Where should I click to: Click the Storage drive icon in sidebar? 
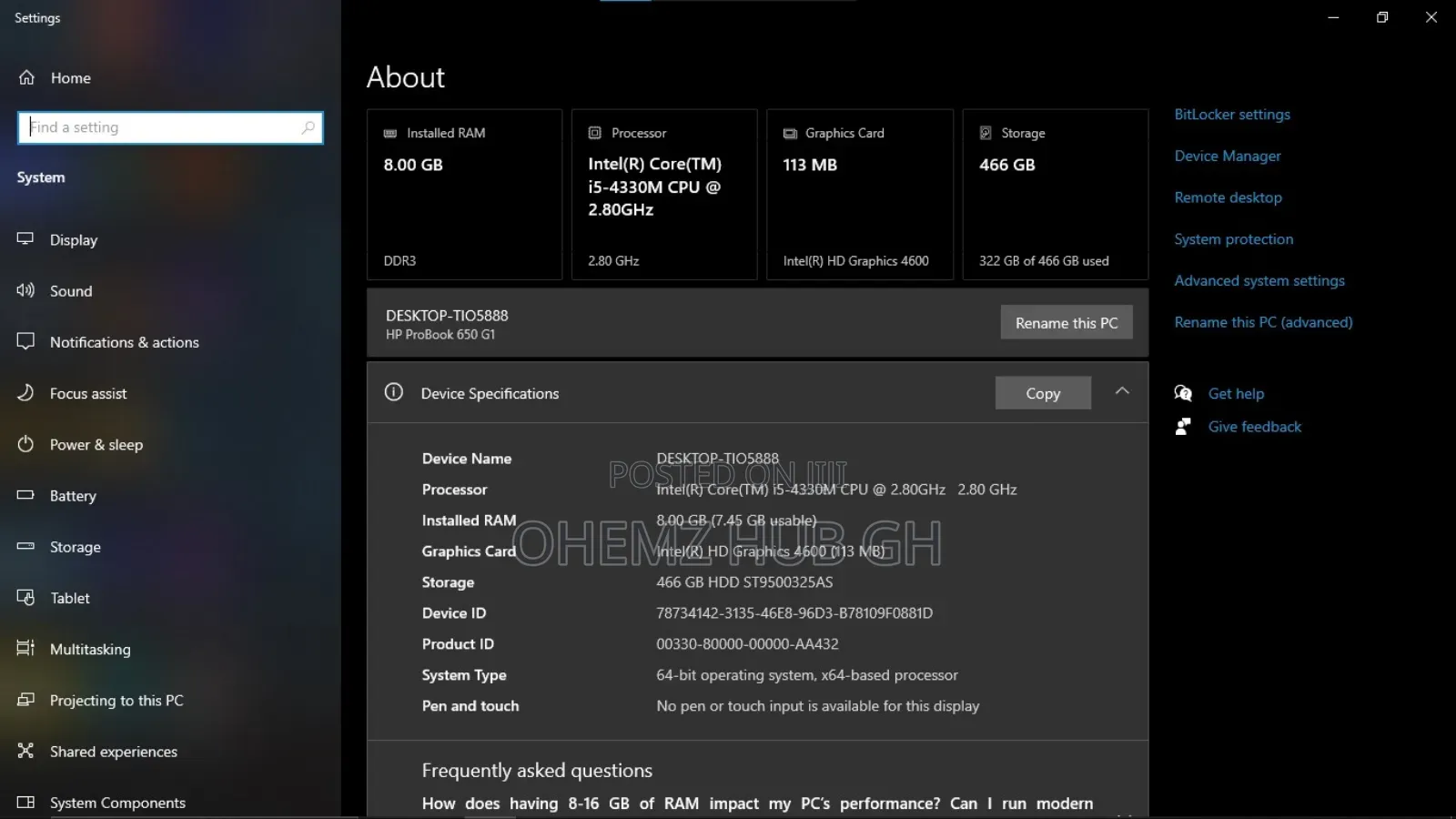point(25,546)
